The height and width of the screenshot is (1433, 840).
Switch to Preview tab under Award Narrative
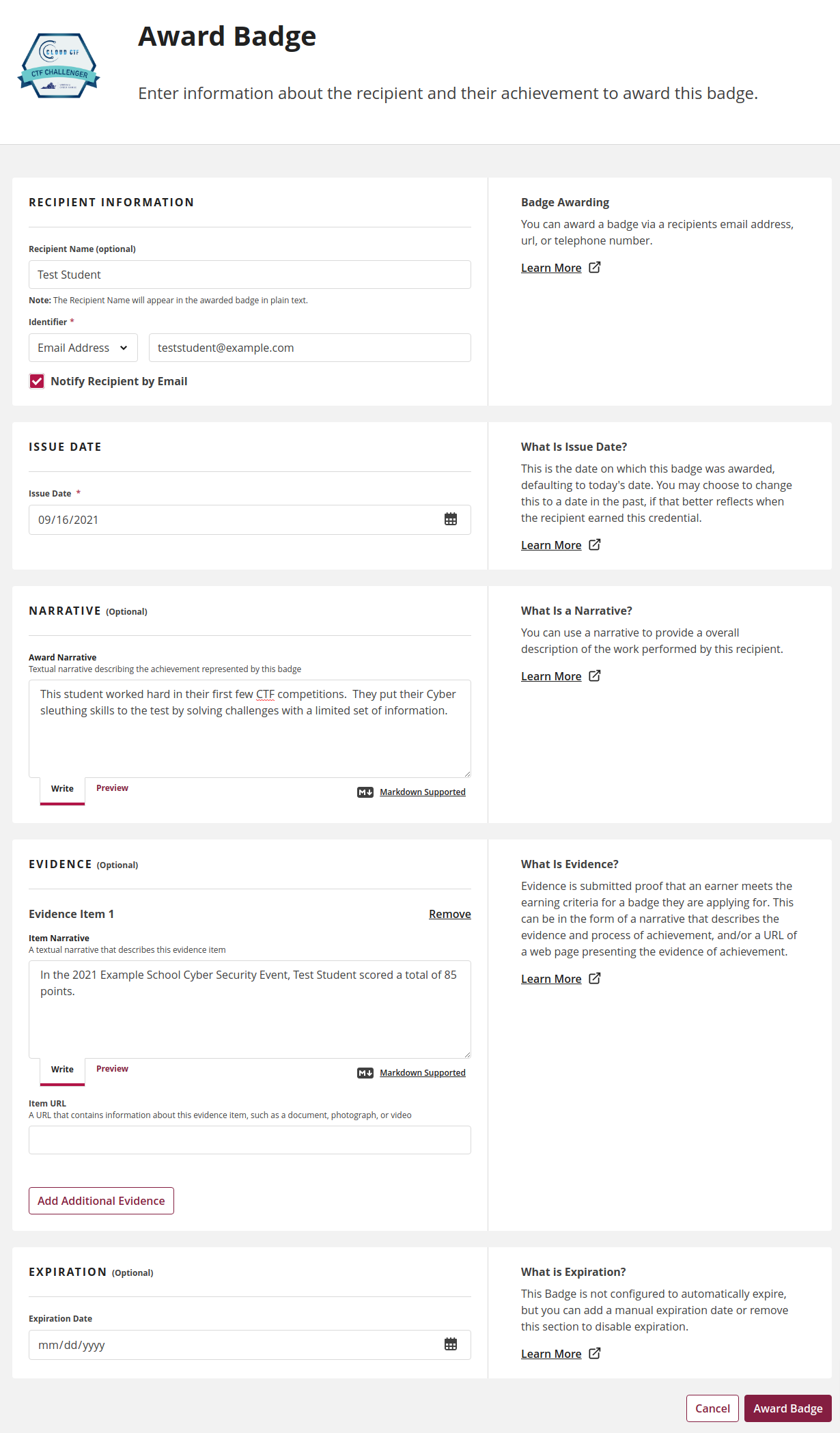tap(112, 788)
